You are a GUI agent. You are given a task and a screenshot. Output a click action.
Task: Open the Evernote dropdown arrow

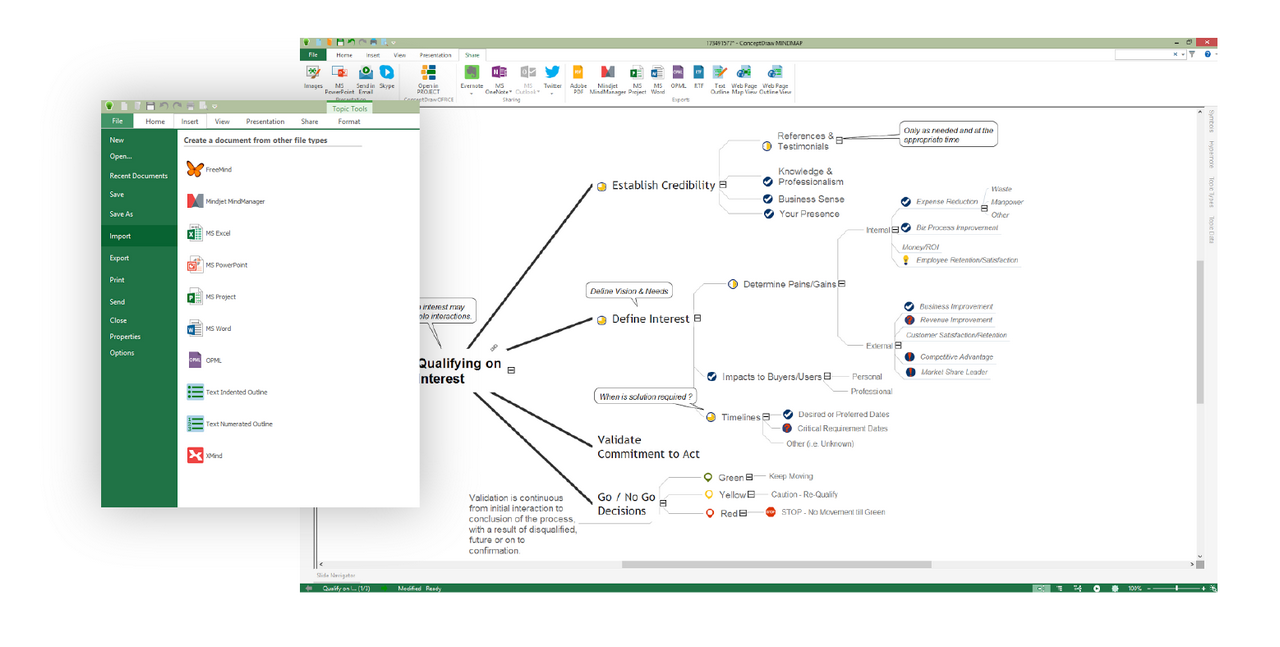tap(472, 94)
